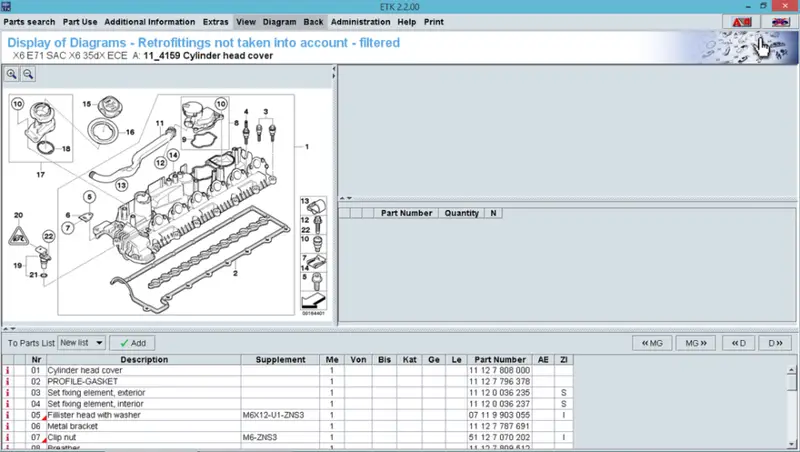The height and width of the screenshot is (452, 800).
Task: Select the Cylinder head cover description
Action: (85, 370)
